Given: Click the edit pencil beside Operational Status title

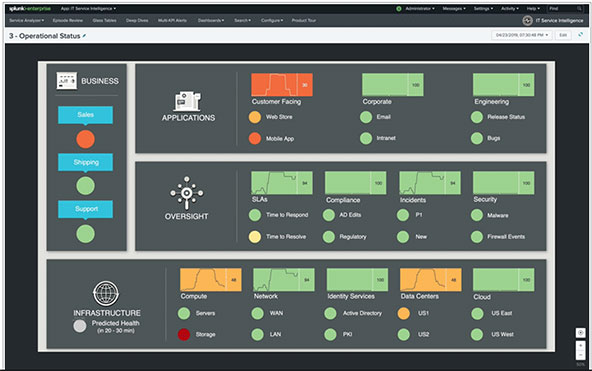Looking at the screenshot, I should click(x=84, y=36).
